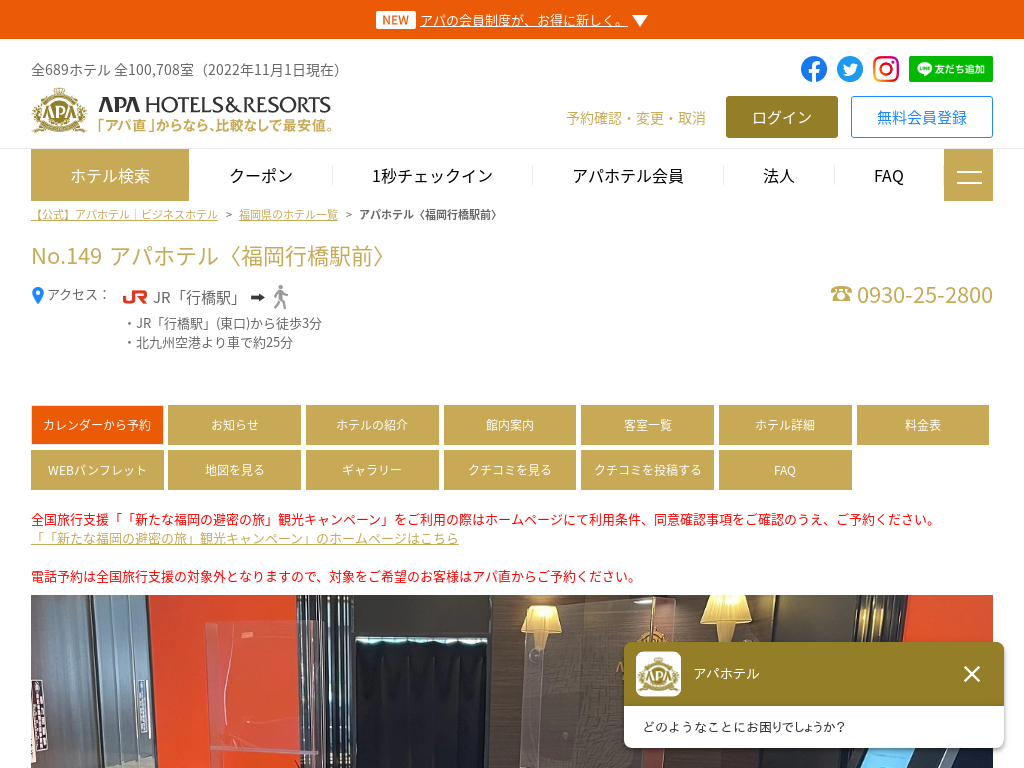
Task: Click the クチコミを投稿する button
Action: pyautogui.click(x=647, y=470)
